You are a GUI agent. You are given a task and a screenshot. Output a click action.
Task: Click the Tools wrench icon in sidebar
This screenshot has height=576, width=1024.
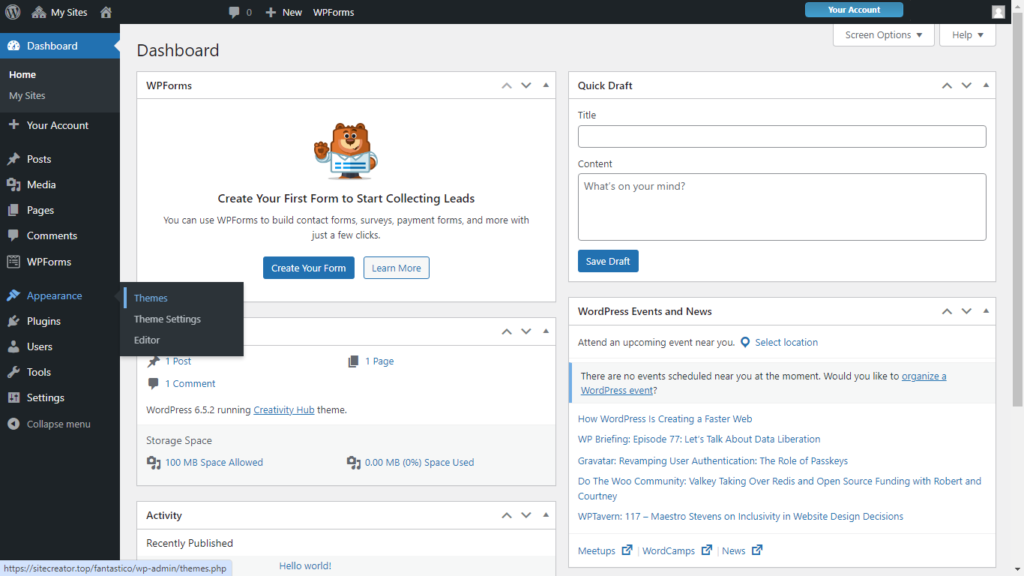[x=13, y=372]
